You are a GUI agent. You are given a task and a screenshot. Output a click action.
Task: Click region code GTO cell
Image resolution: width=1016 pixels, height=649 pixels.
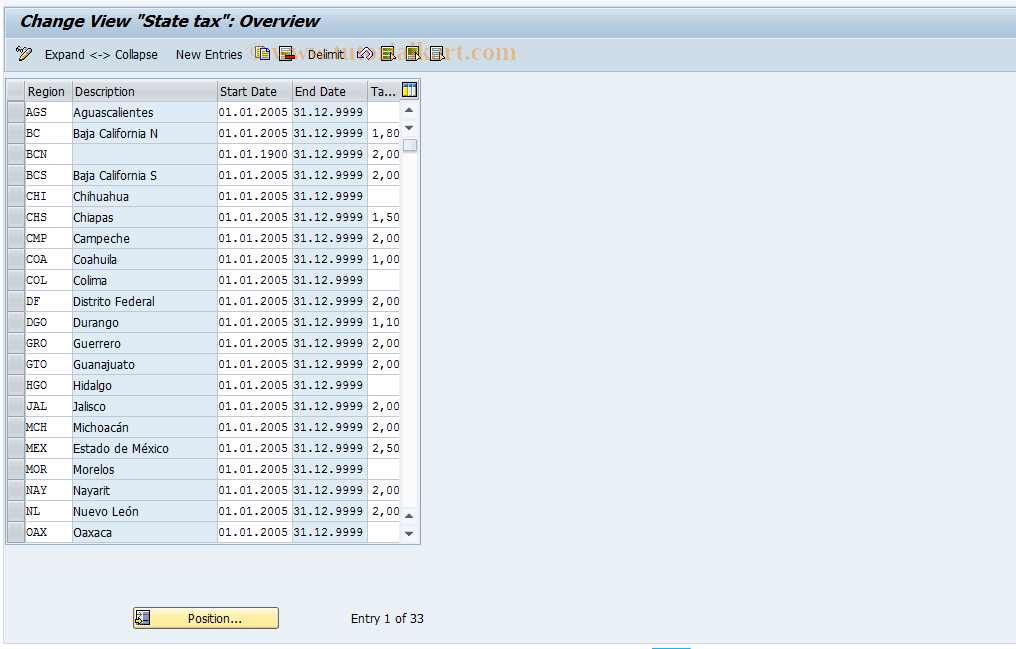tap(49, 365)
